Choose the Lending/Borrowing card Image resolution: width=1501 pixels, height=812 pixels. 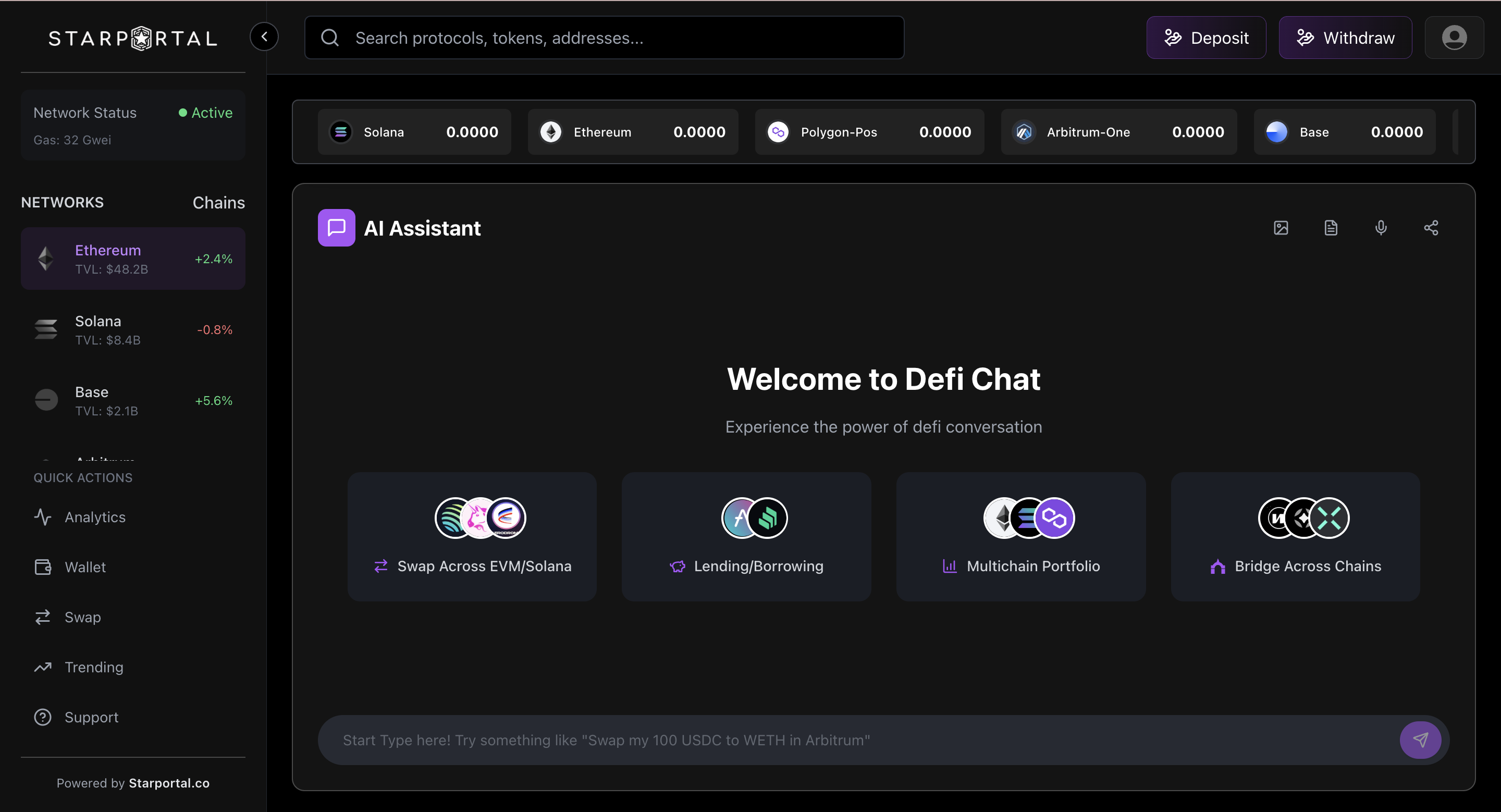click(x=746, y=536)
